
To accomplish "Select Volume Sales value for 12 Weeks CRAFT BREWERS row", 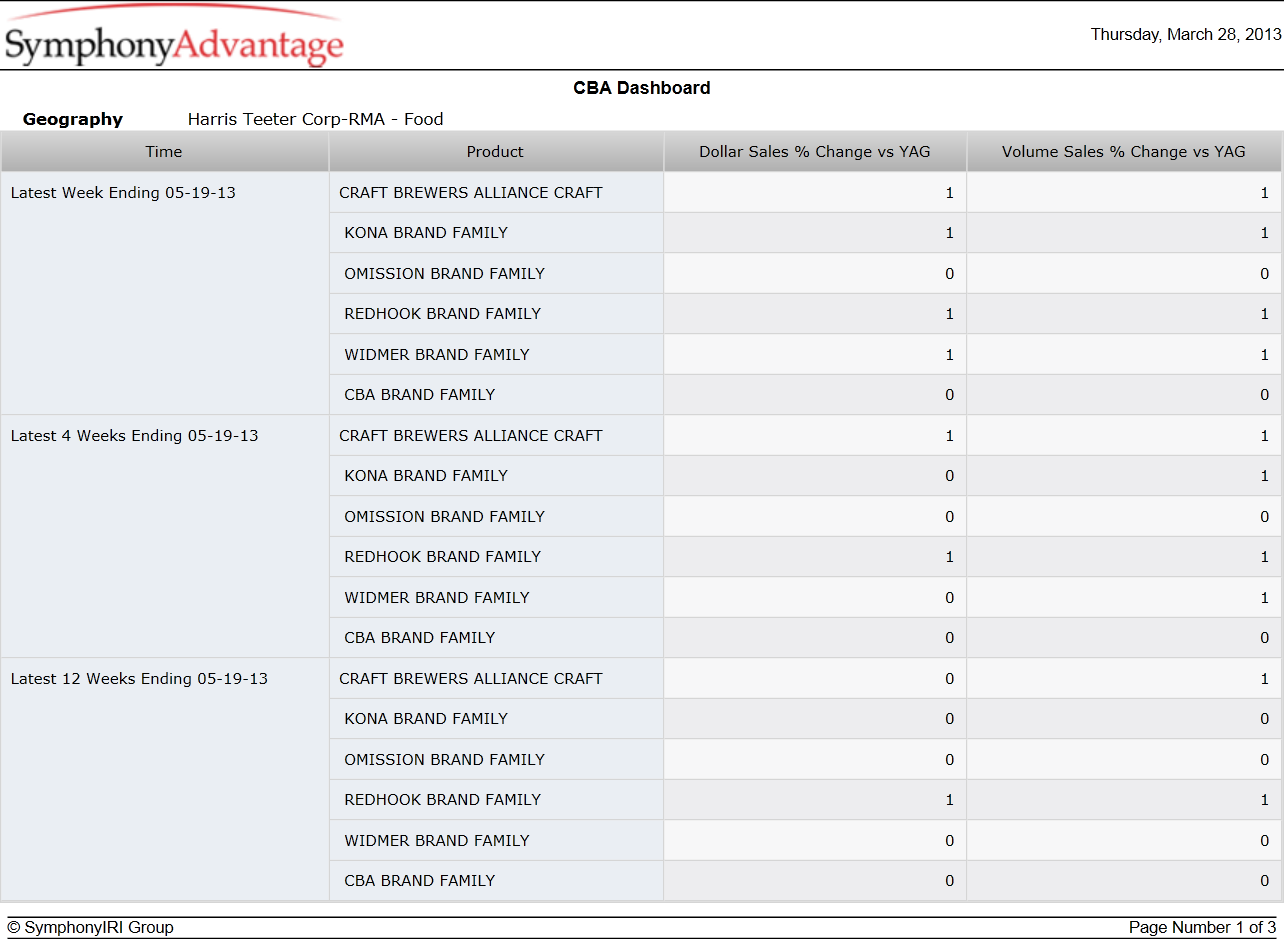I will coord(1124,678).
